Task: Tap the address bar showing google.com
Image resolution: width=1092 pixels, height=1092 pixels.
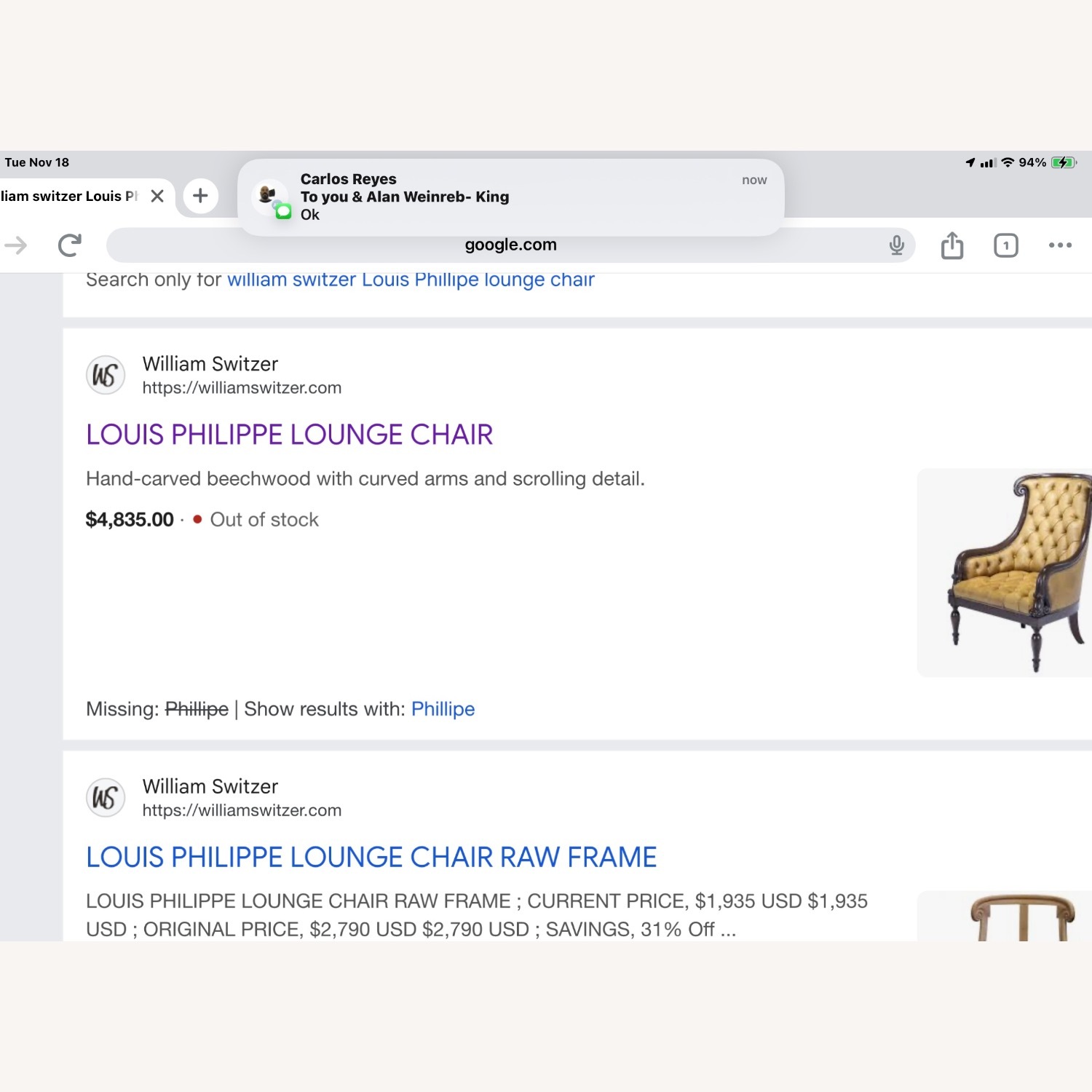Action: click(x=510, y=245)
